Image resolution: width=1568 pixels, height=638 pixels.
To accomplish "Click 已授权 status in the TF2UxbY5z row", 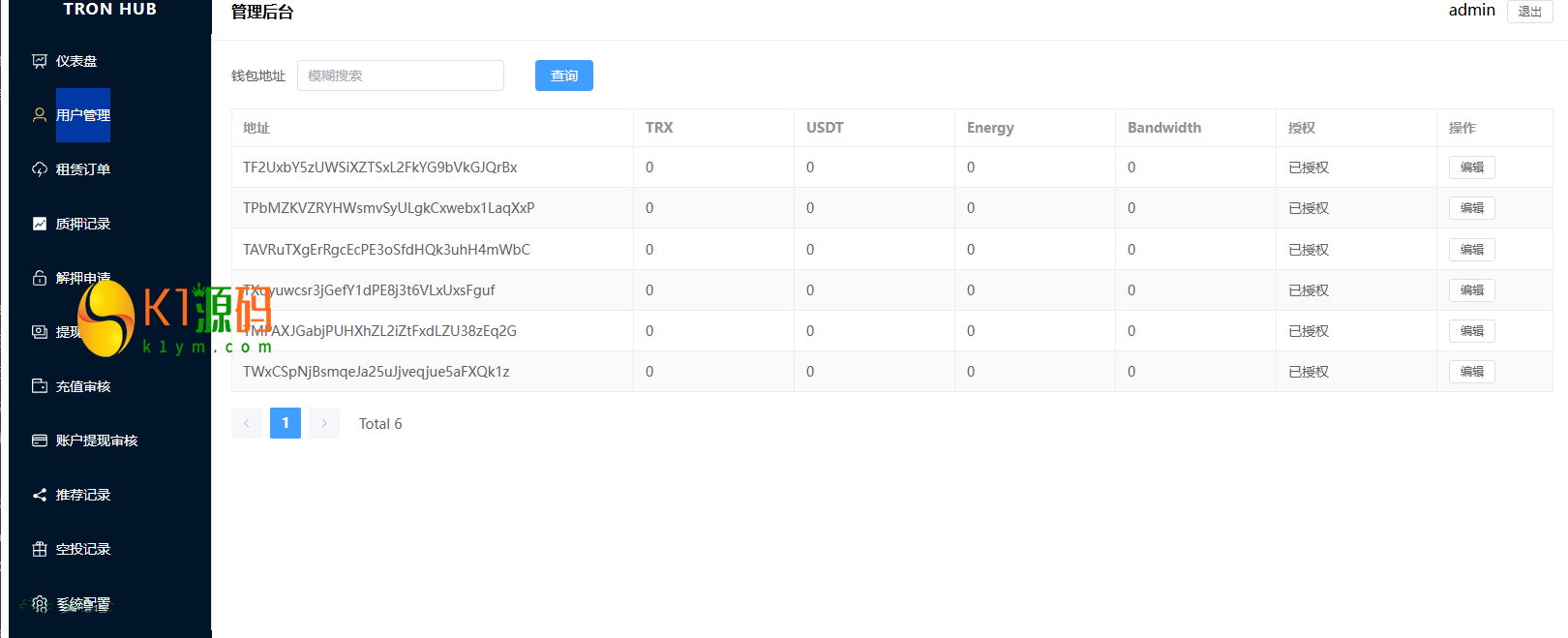I will point(1309,167).
